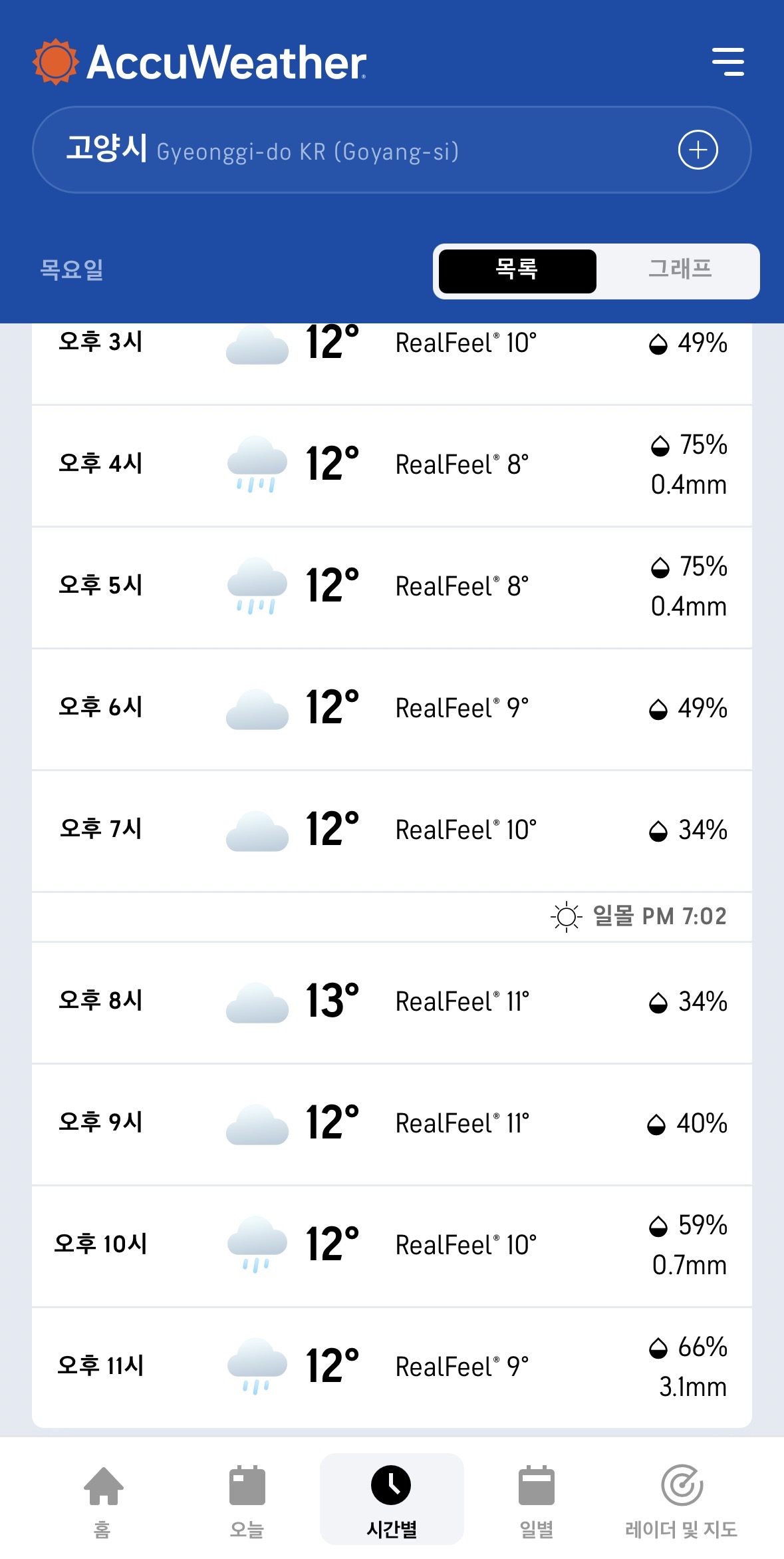Open Radar and Maps (레이더 및 지도) icon

coord(682,1486)
